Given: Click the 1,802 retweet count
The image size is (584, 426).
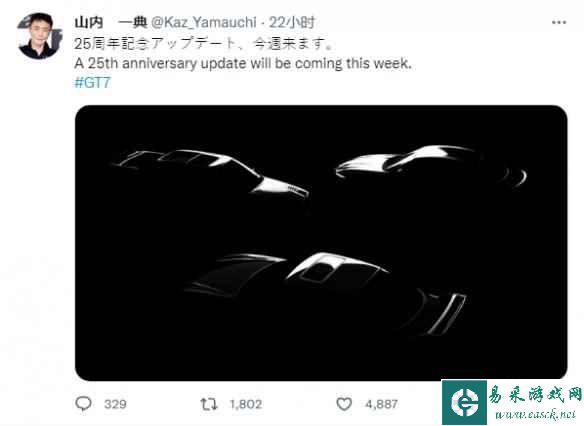Looking at the screenshot, I should click(x=246, y=404).
